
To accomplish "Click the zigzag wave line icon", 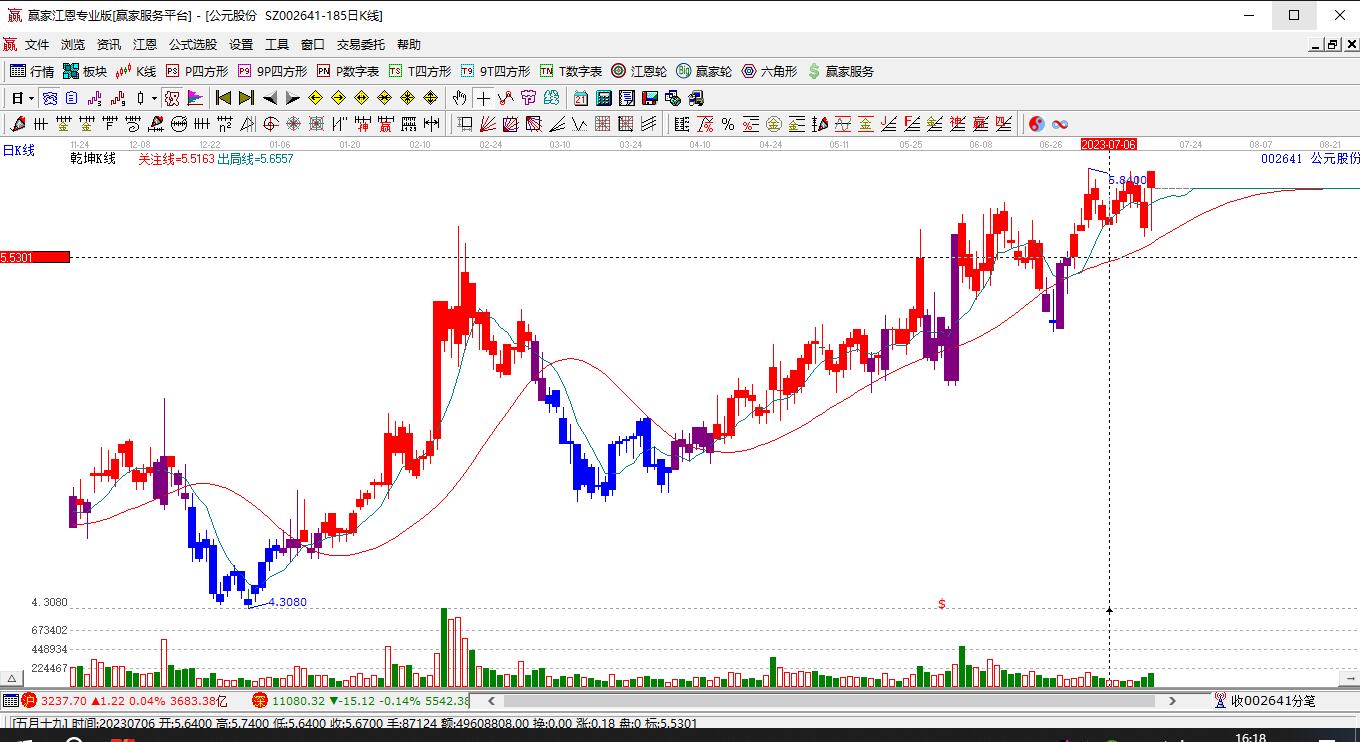I will [580, 124].
